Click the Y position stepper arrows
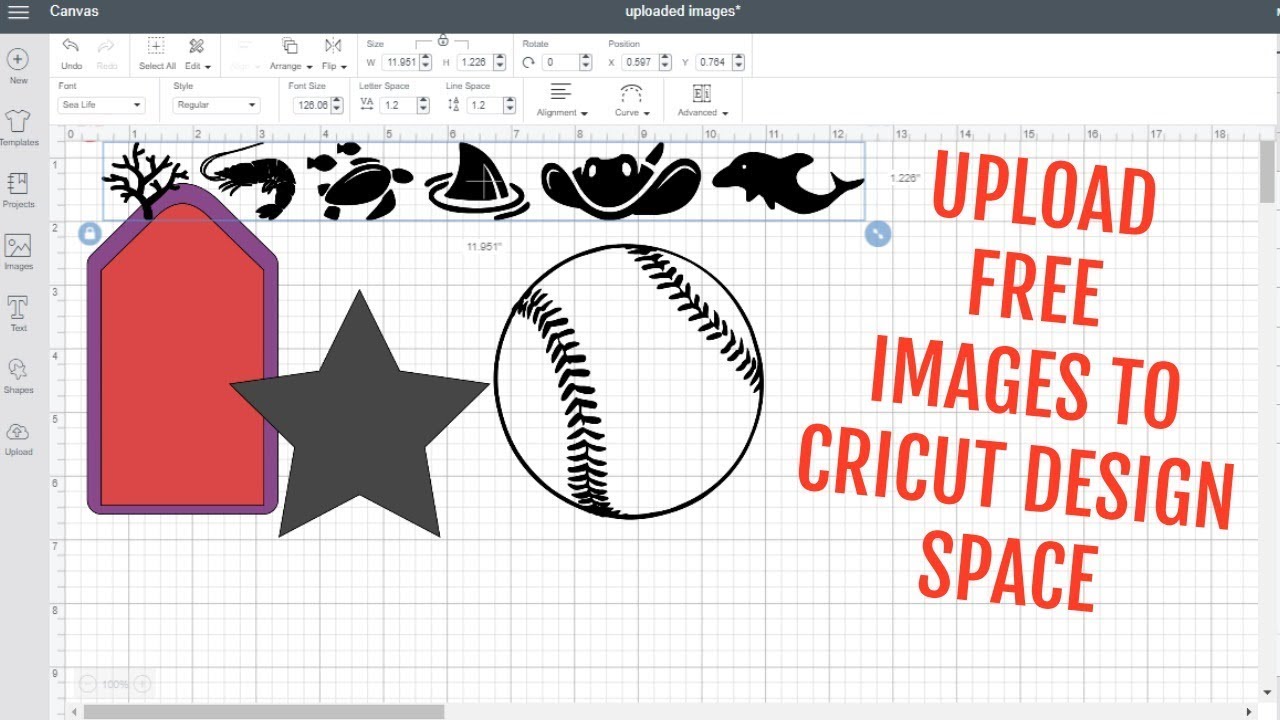This screenshot has height=720, width=1280. (738, 62)
